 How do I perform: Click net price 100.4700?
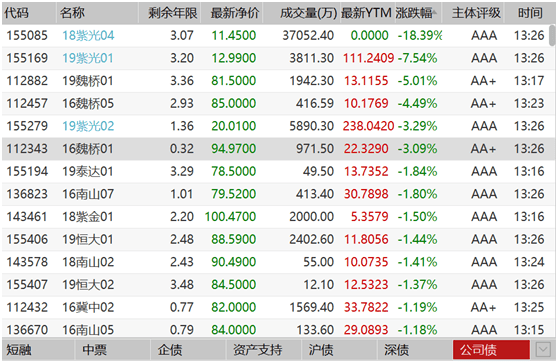click(230, 217)
